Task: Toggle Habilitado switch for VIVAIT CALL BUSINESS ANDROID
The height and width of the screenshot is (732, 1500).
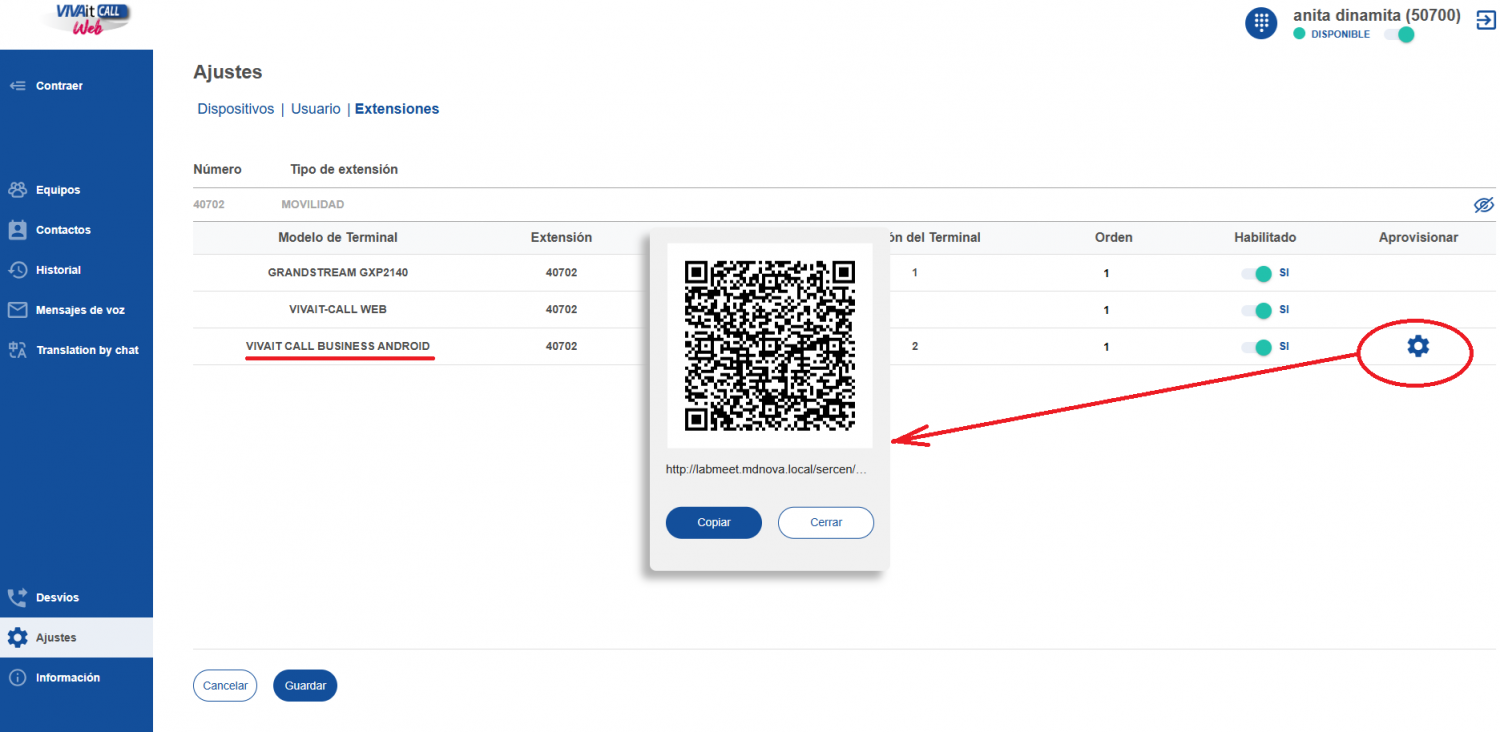Action: pyautogui.click(x=1256, y=347)
